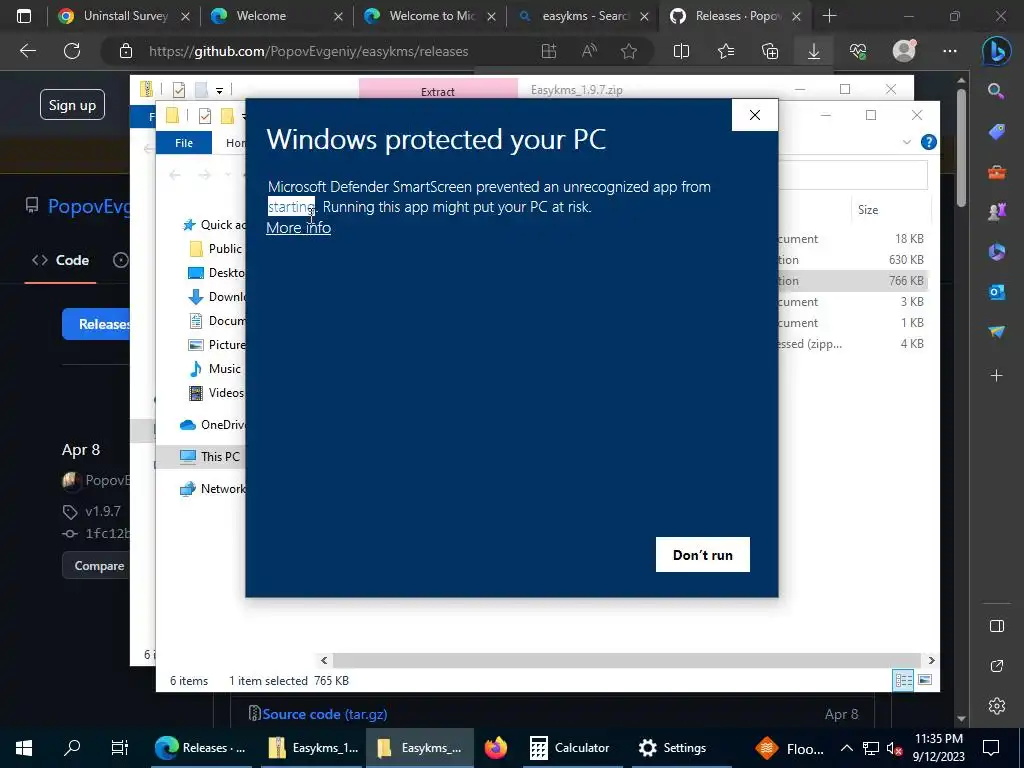This screenshot has width=1024, height=768.
Task: Open Edge sidebar search icon
Action: click(x=996, y=91)
